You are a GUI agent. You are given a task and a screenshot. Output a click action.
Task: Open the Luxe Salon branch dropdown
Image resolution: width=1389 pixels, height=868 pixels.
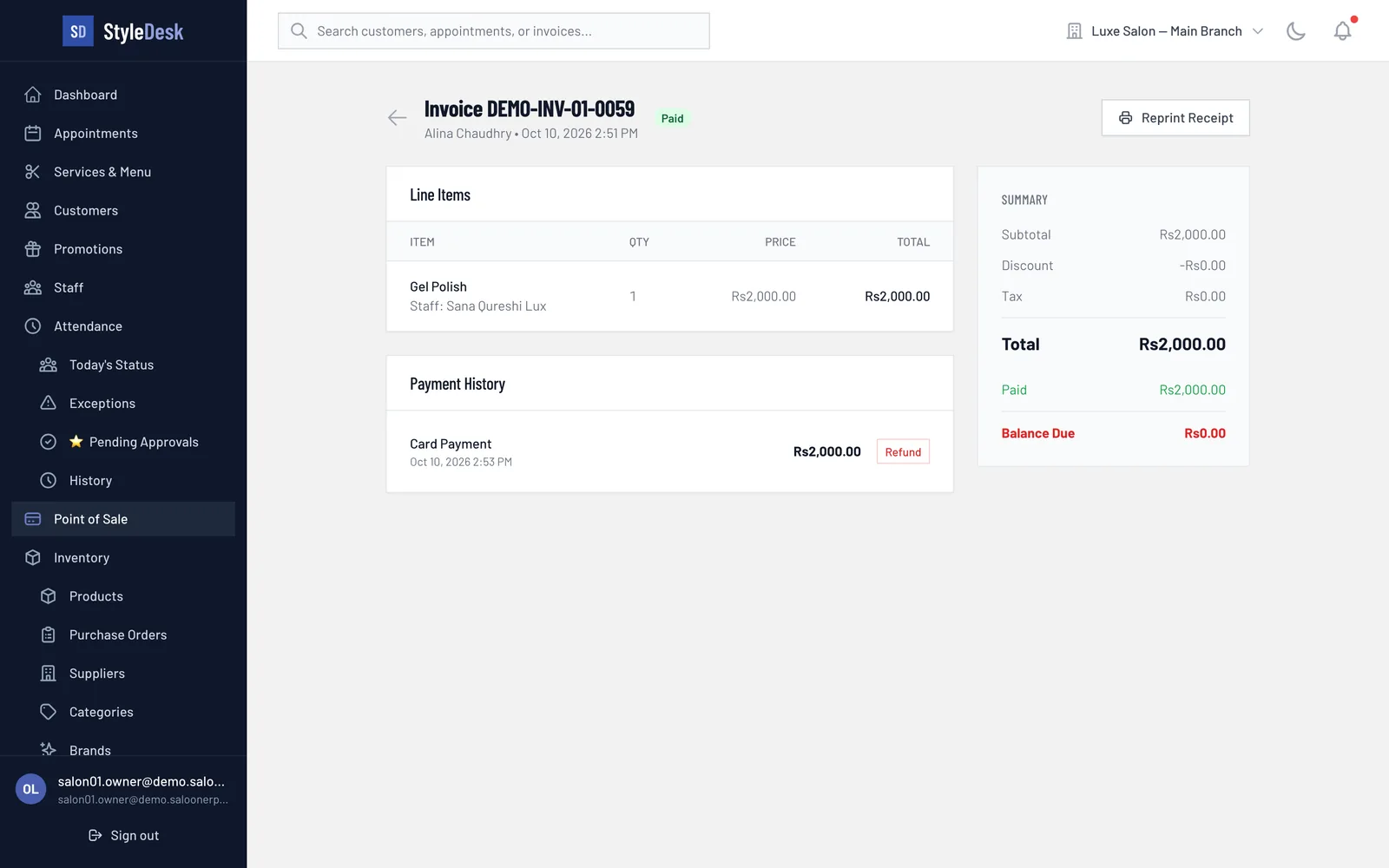click(x=1165, y=31)
